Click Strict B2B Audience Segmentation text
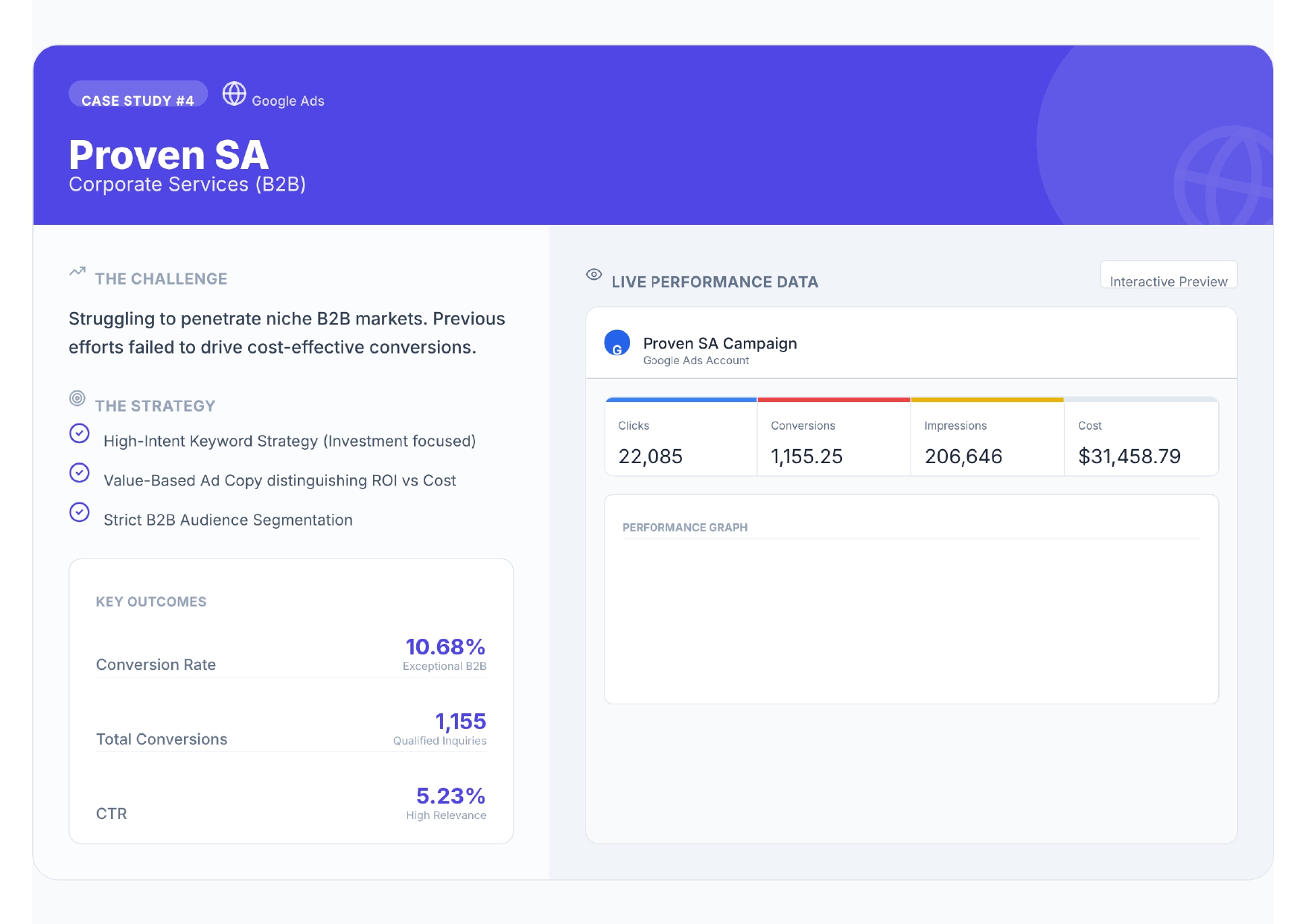The width and height of the screenshot is (1306, 924). (x=229, y=520)
